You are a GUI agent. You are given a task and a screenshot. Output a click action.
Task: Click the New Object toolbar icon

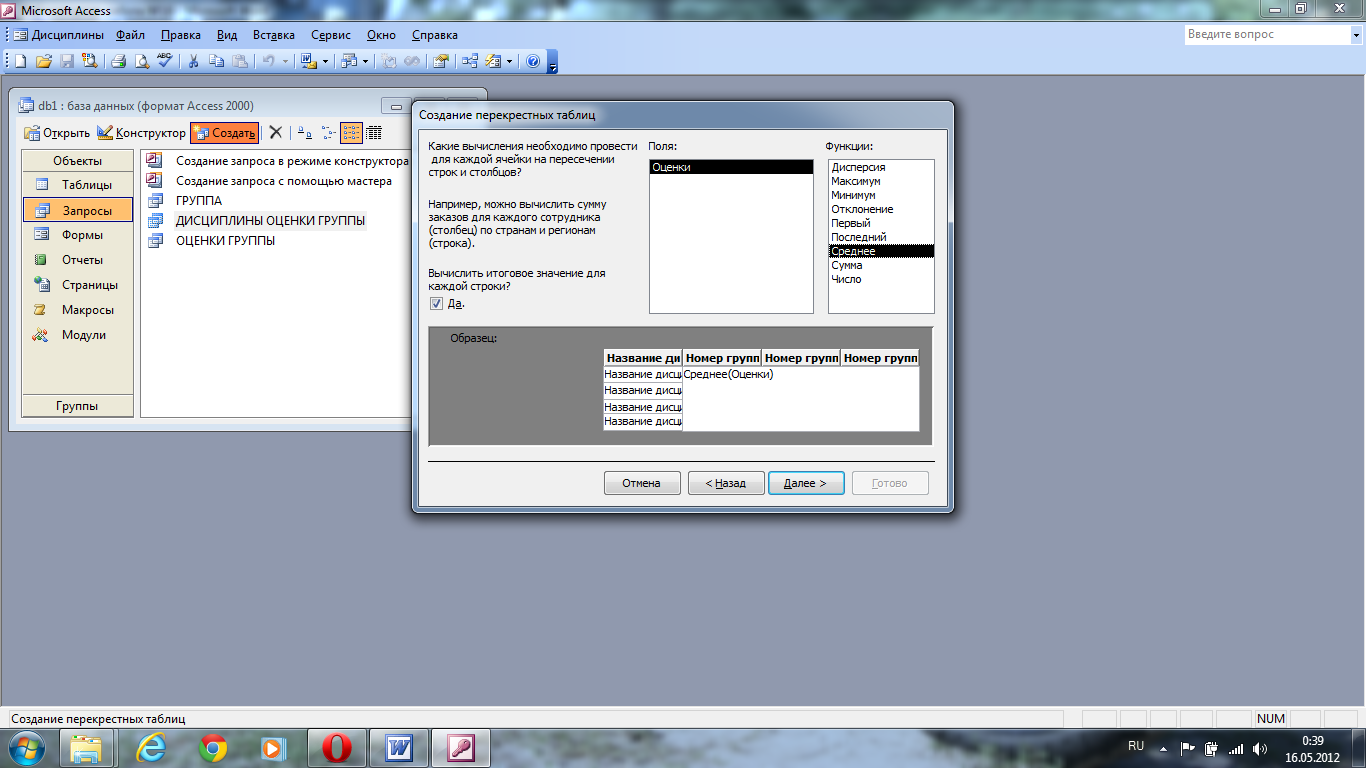tap(494, 61)
